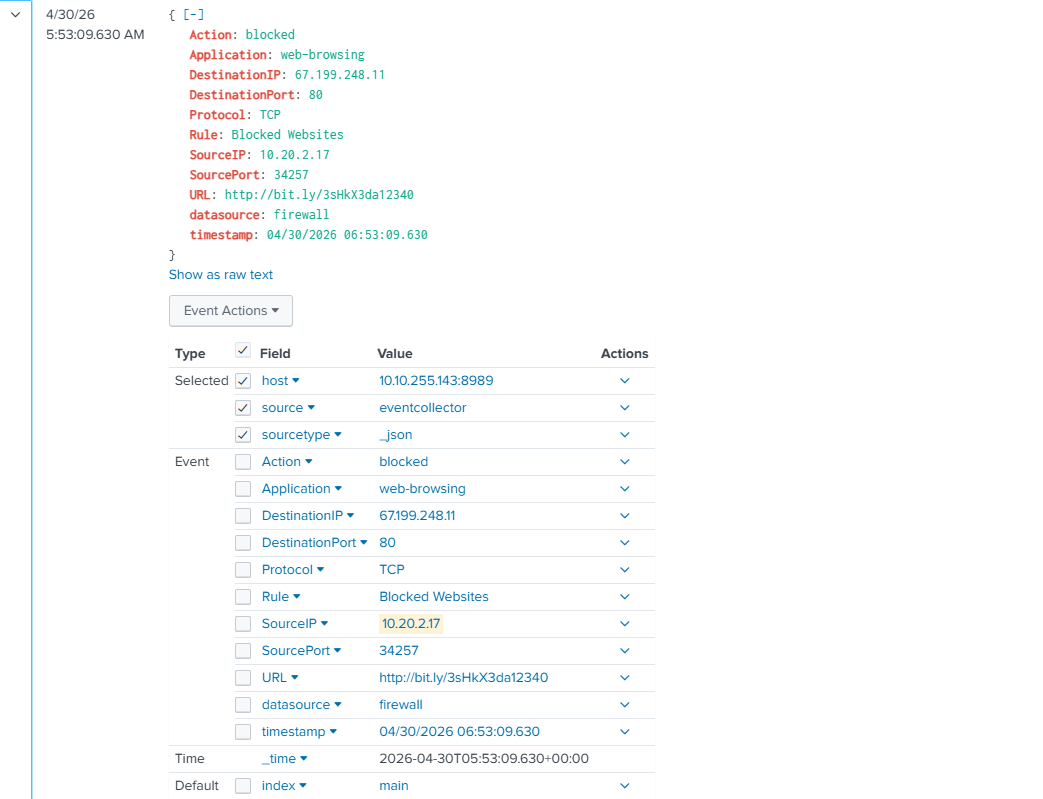This screenshot has width=1043, height=799.
Task: Open the DestinationPort field name dropdown
Action: point(315,543)
